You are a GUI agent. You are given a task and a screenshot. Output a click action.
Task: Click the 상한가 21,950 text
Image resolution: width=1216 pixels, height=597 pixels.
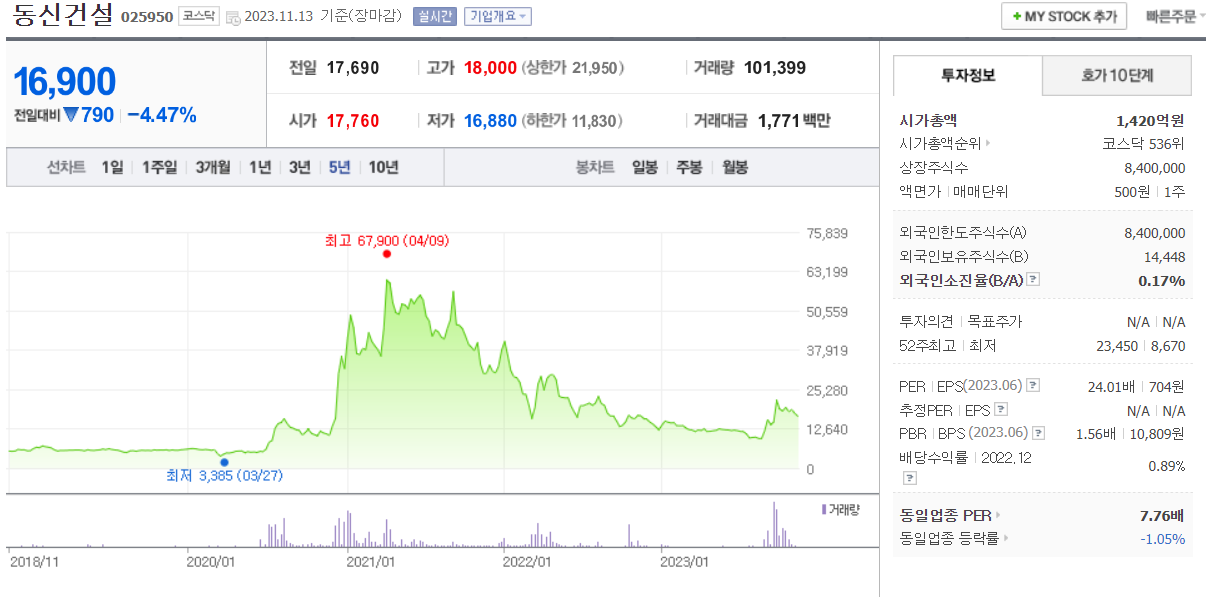(x=573, y=68)
